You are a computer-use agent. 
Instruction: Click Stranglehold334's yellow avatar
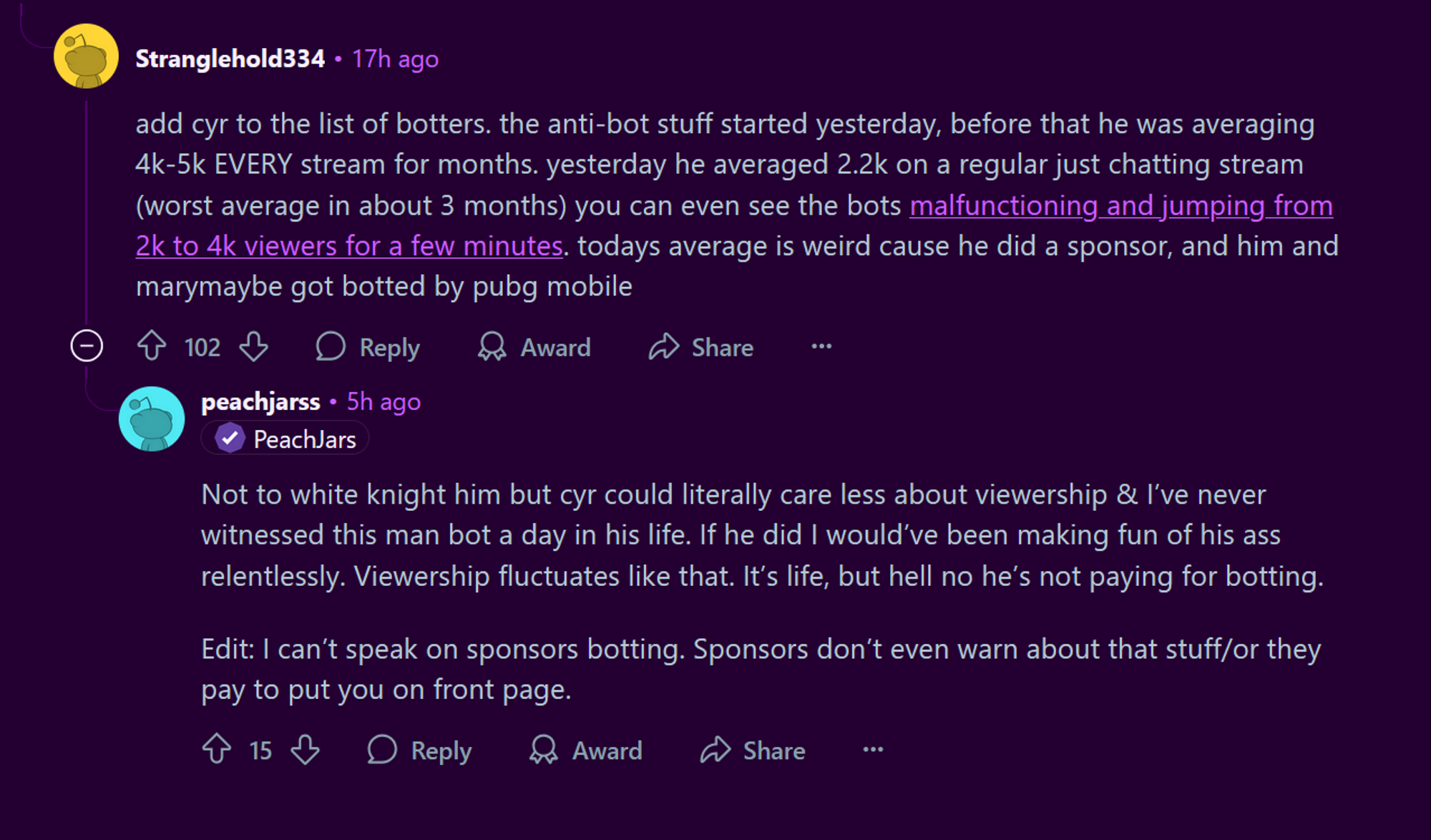pos(87,57)
